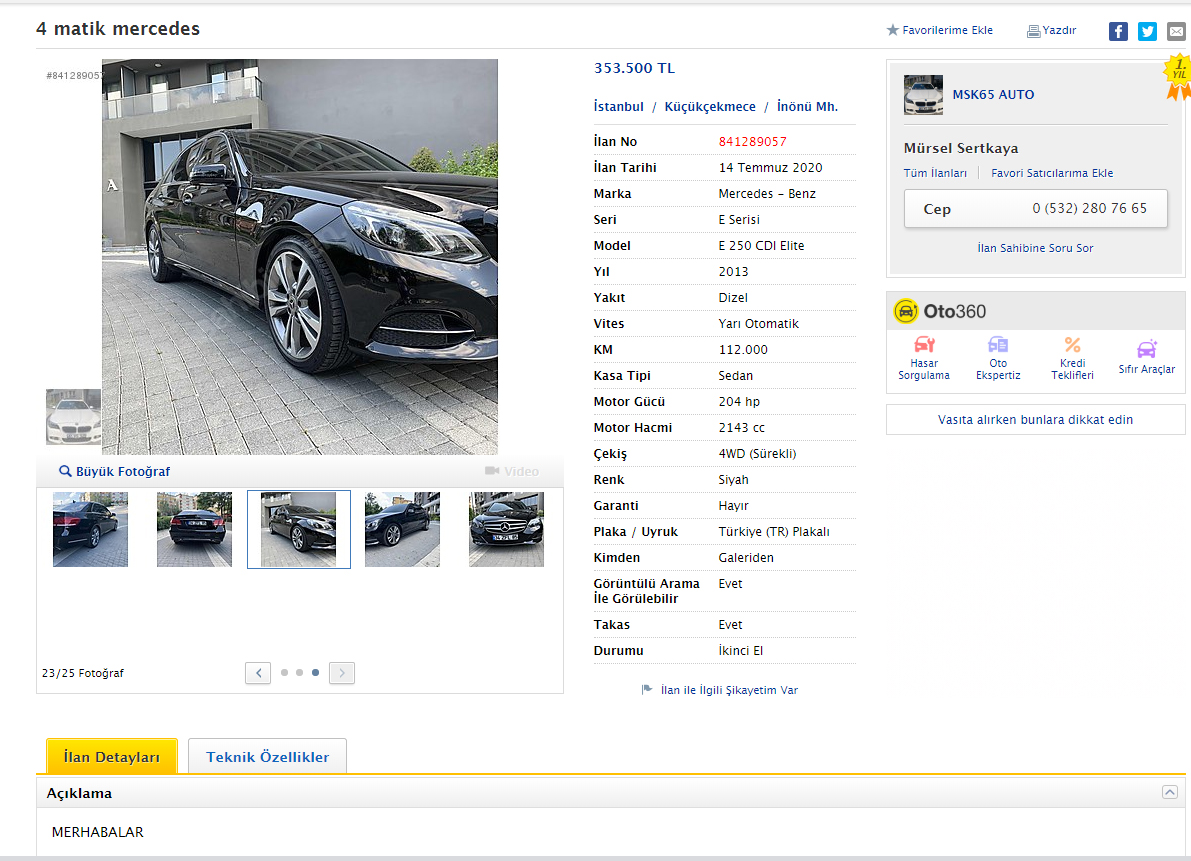The image size is (1191, 861).
Task: Open MSK65 AUTO store logo image
Action: pos(924,95)
